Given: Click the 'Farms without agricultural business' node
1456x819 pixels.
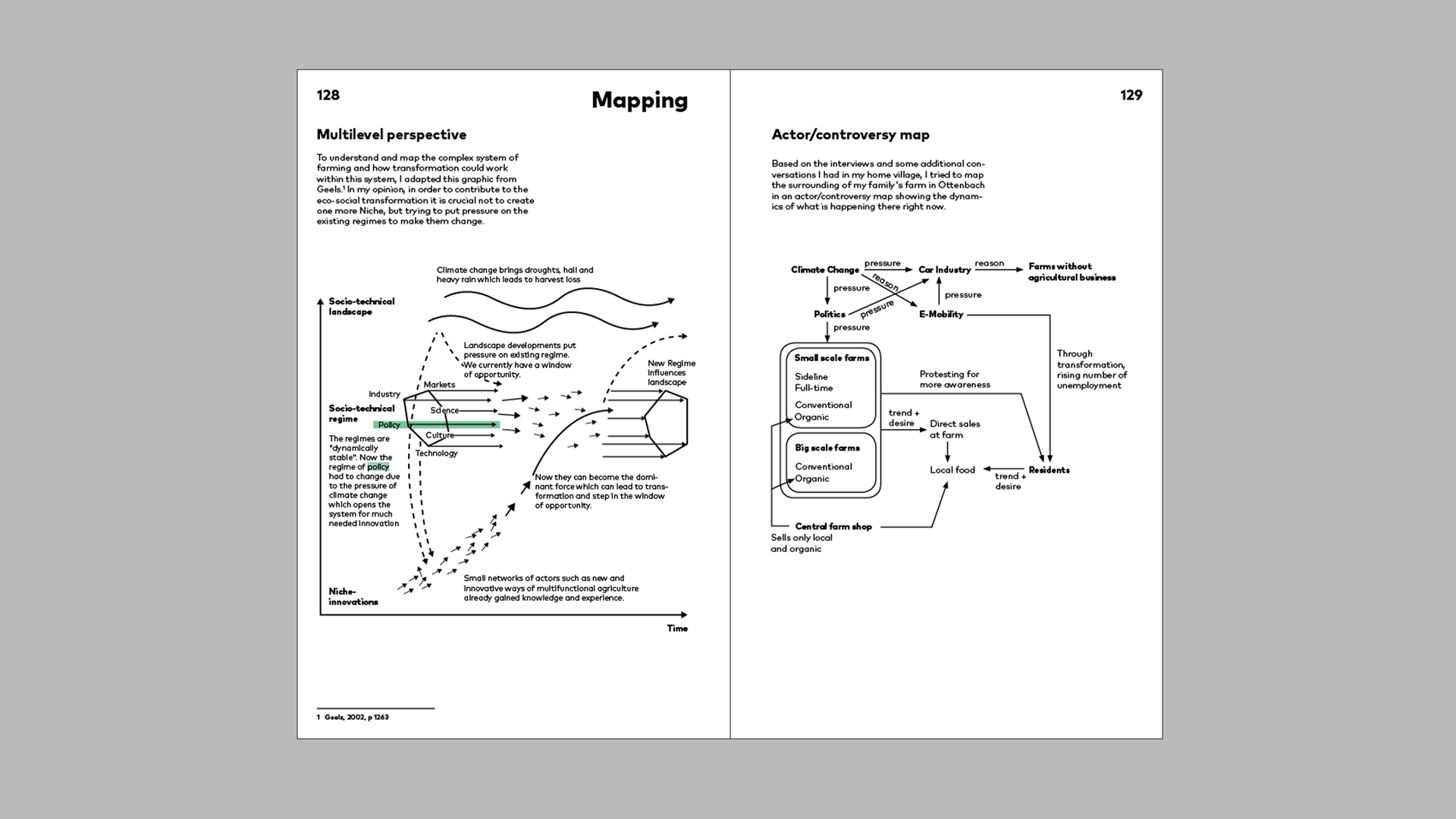Looking at the screenshot, I should pyautogui.click(x=1071, y=272).
